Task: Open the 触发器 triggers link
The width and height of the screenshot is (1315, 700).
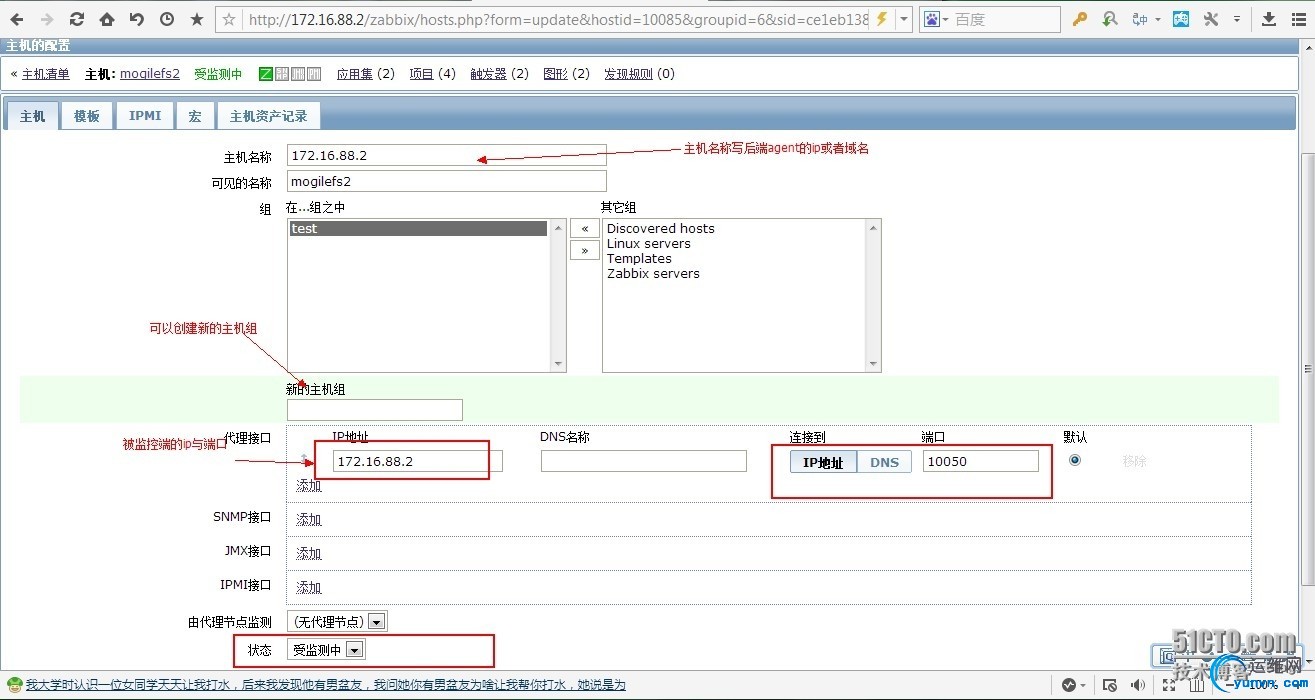Action: (x=489, y=74)
